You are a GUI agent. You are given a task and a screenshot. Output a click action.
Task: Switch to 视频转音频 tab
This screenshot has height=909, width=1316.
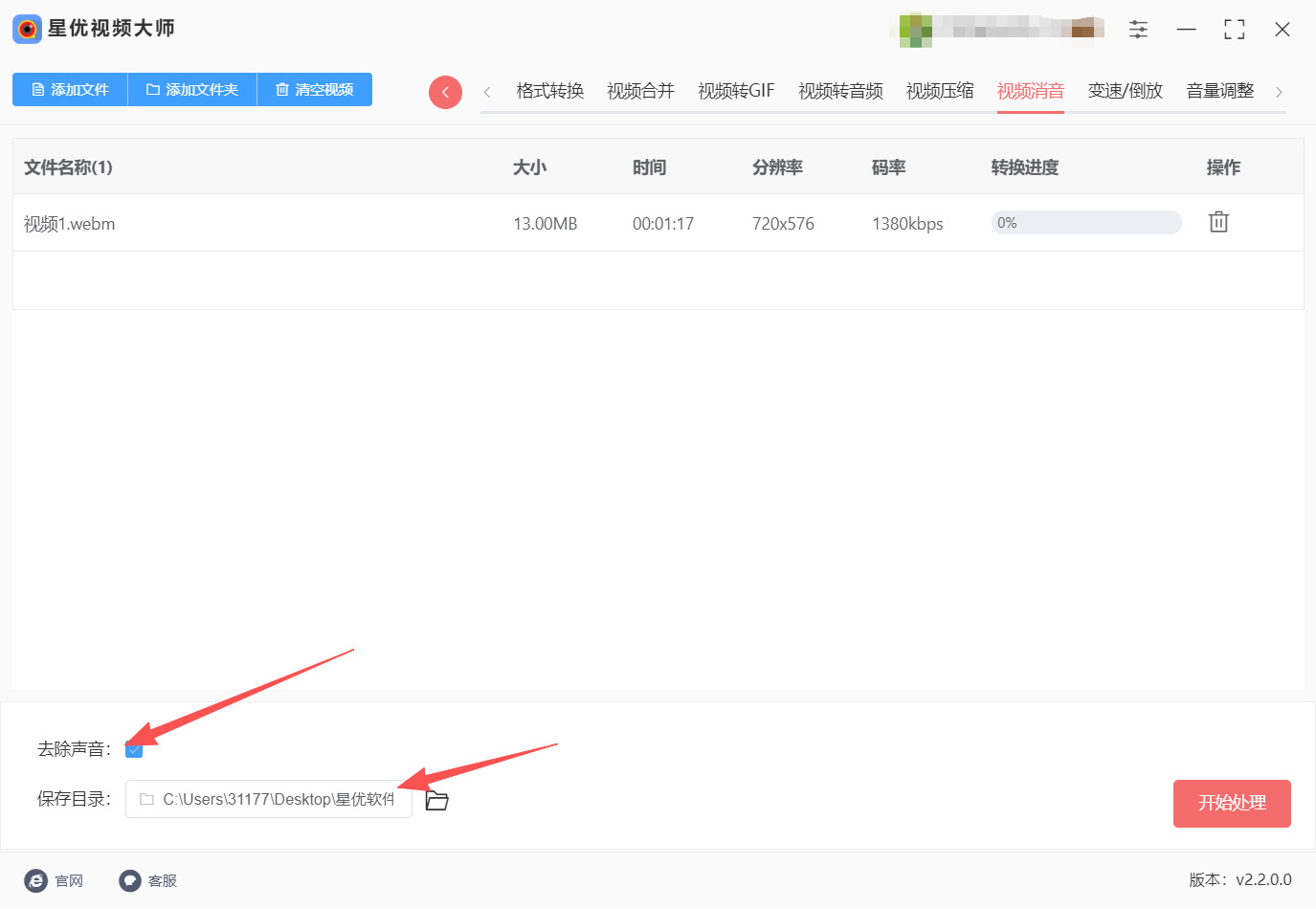[840, 91]
